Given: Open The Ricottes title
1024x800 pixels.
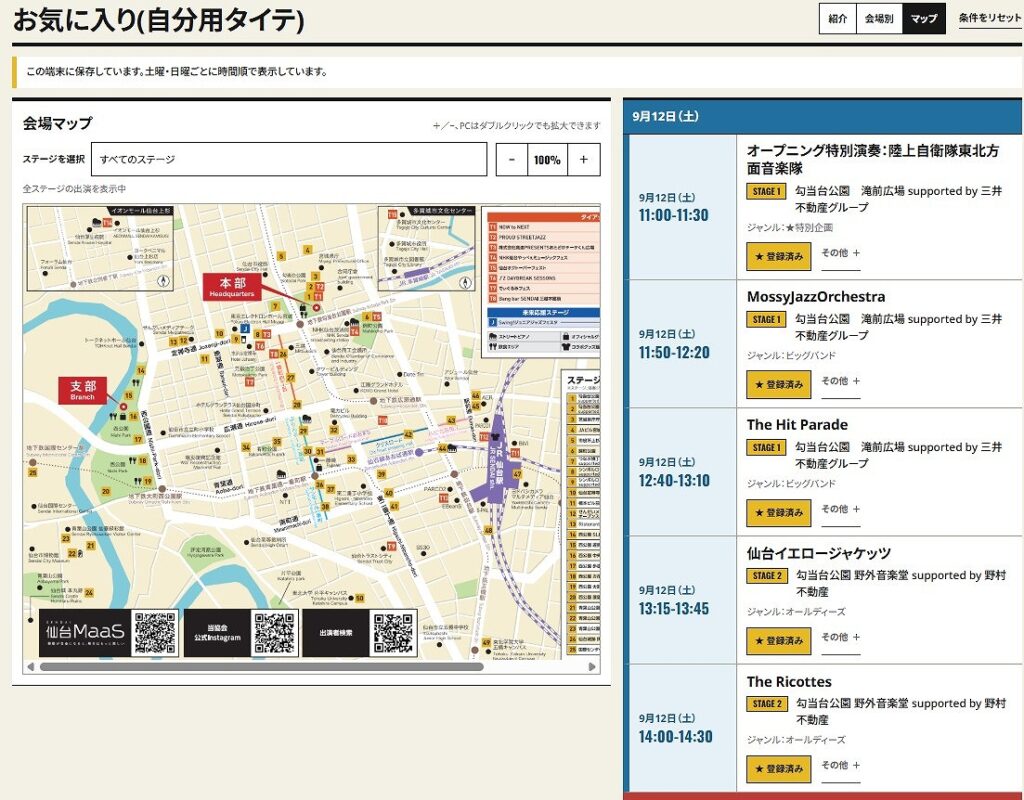Looking at the screenshot, I should [789, 681].
